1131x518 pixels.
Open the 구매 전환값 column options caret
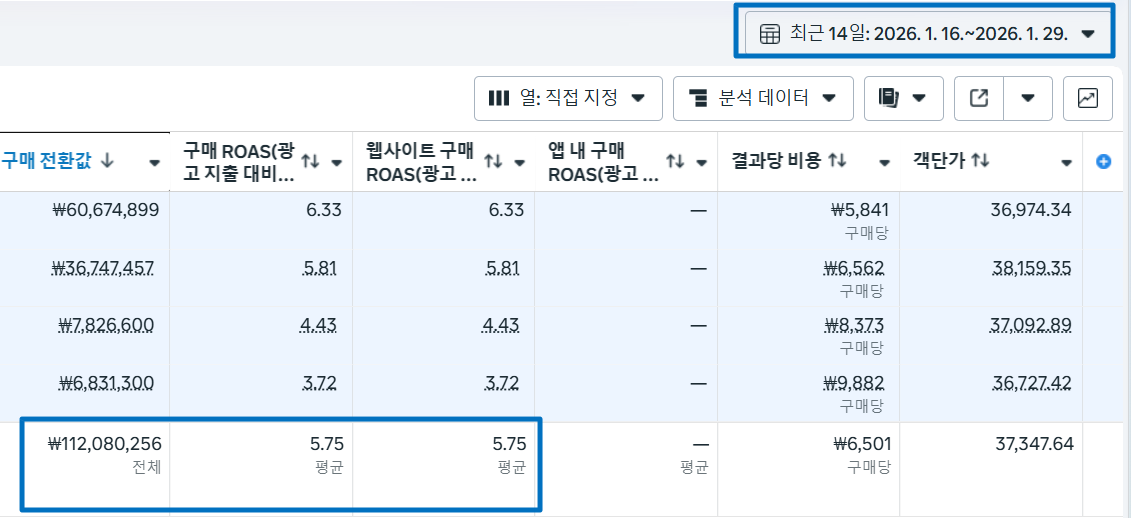[155, 163]
